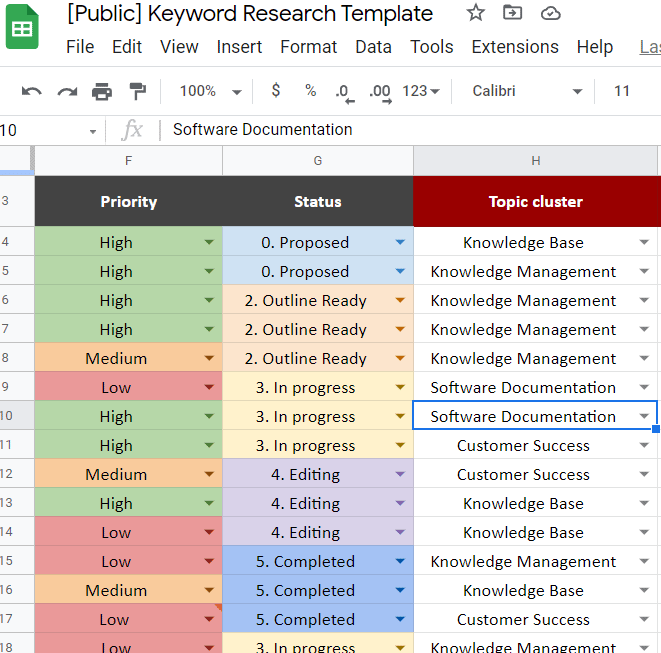The width and height of the screenshot is (661, 653).
Task: Click the Move to folder icon
Action: (x=513, y=13)
